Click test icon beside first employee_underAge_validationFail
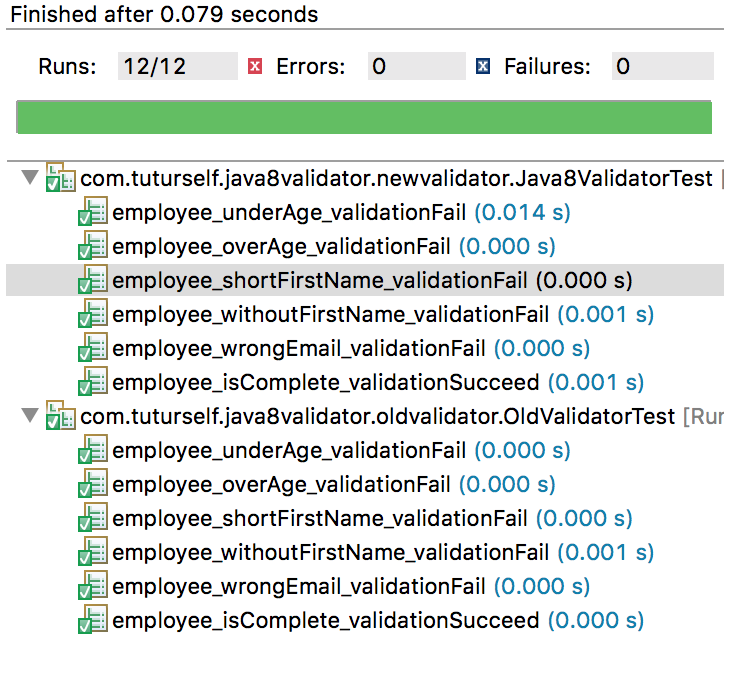Viewport: 730px width, 700px height. click(93, 213)
